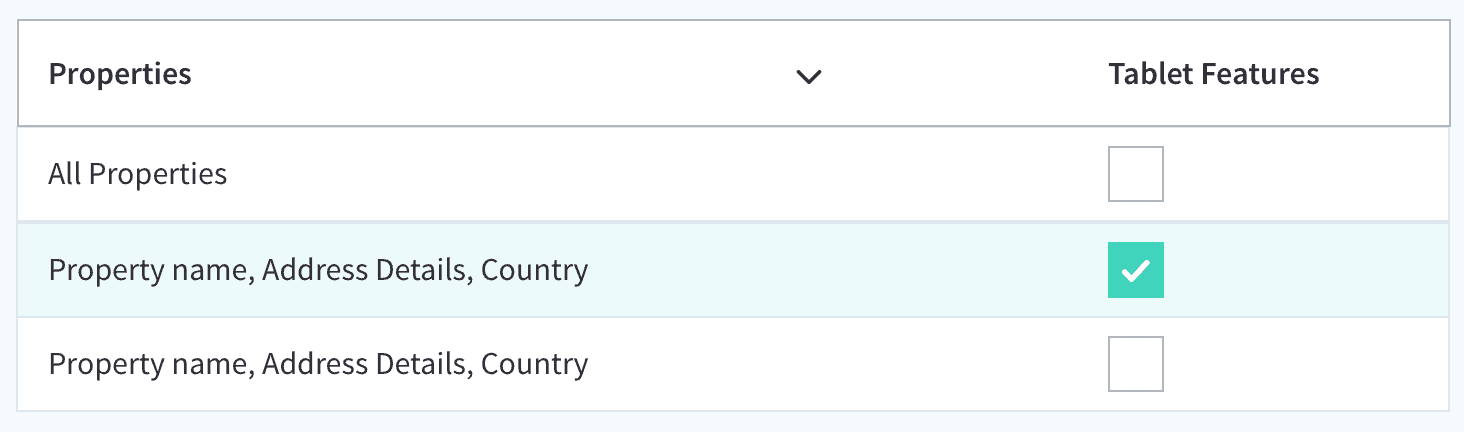Uncheck the teal checked Tablet Features checkbox
1464x432 pixels.
coord(1135,270)
